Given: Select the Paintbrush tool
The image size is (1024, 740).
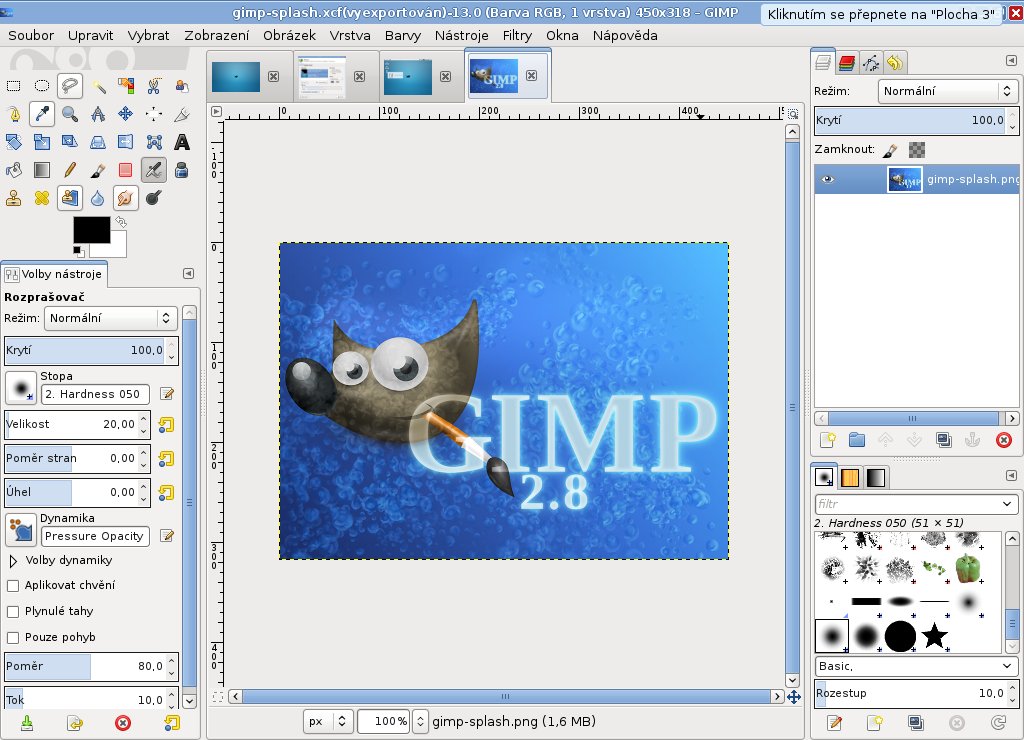Looking at the screenshot, I should (98, 170).
